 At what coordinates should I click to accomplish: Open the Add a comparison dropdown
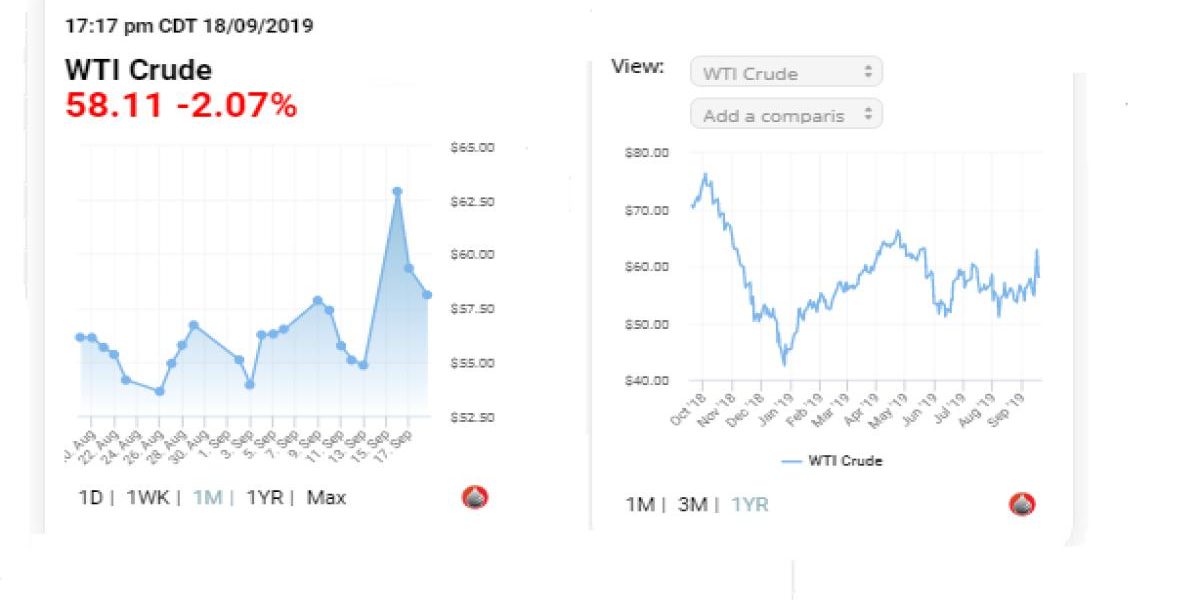point(786,115)
